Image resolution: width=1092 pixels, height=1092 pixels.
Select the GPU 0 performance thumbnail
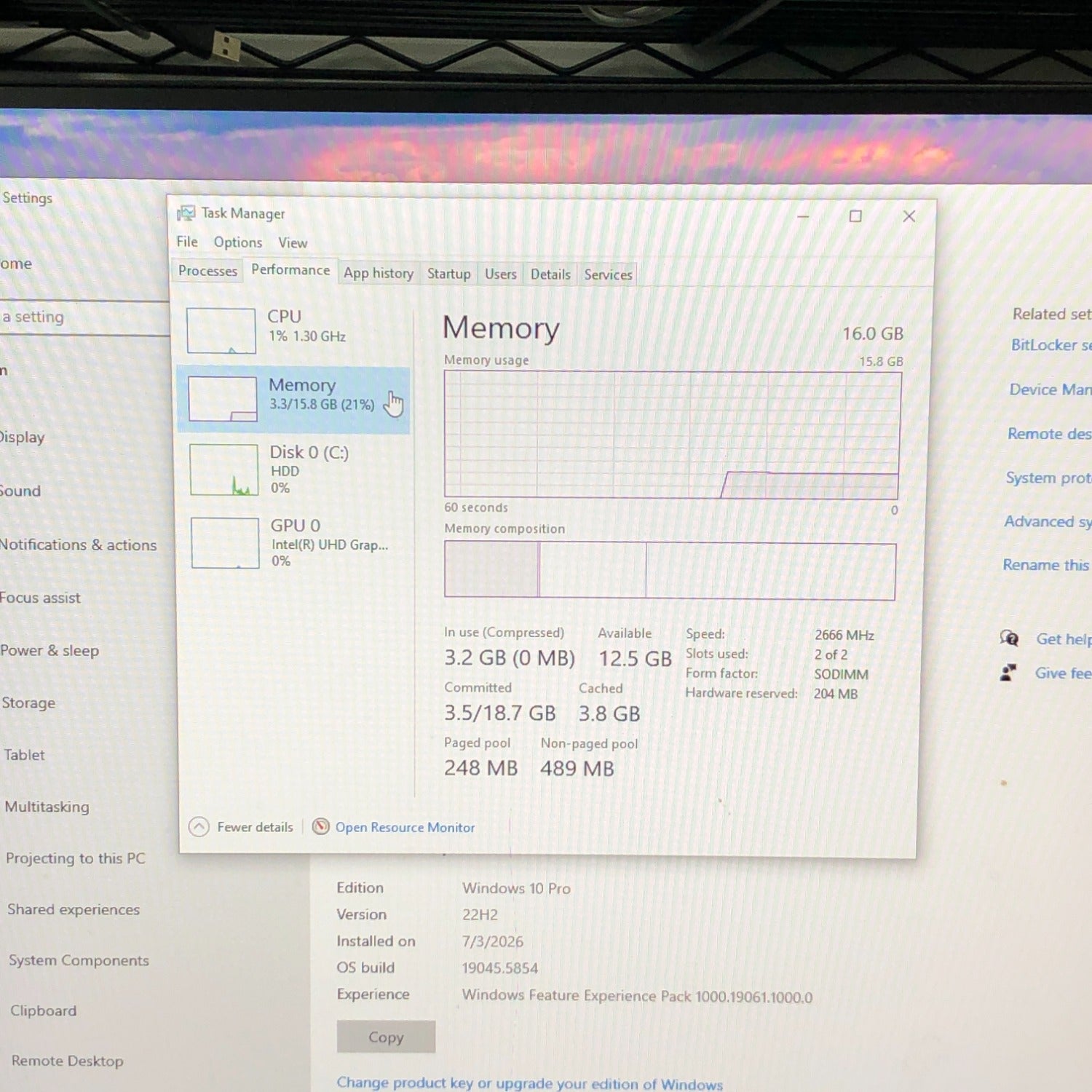pyautogui.click(x=225, y=543)
